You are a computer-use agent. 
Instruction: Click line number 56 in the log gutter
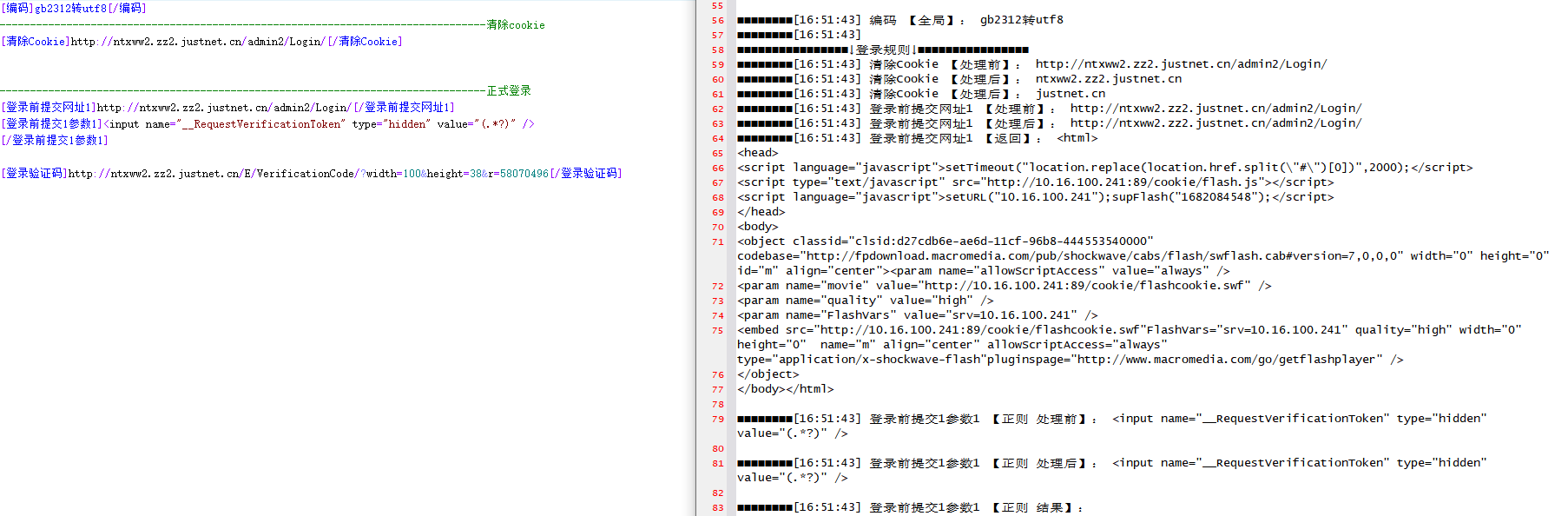[717, 21]
